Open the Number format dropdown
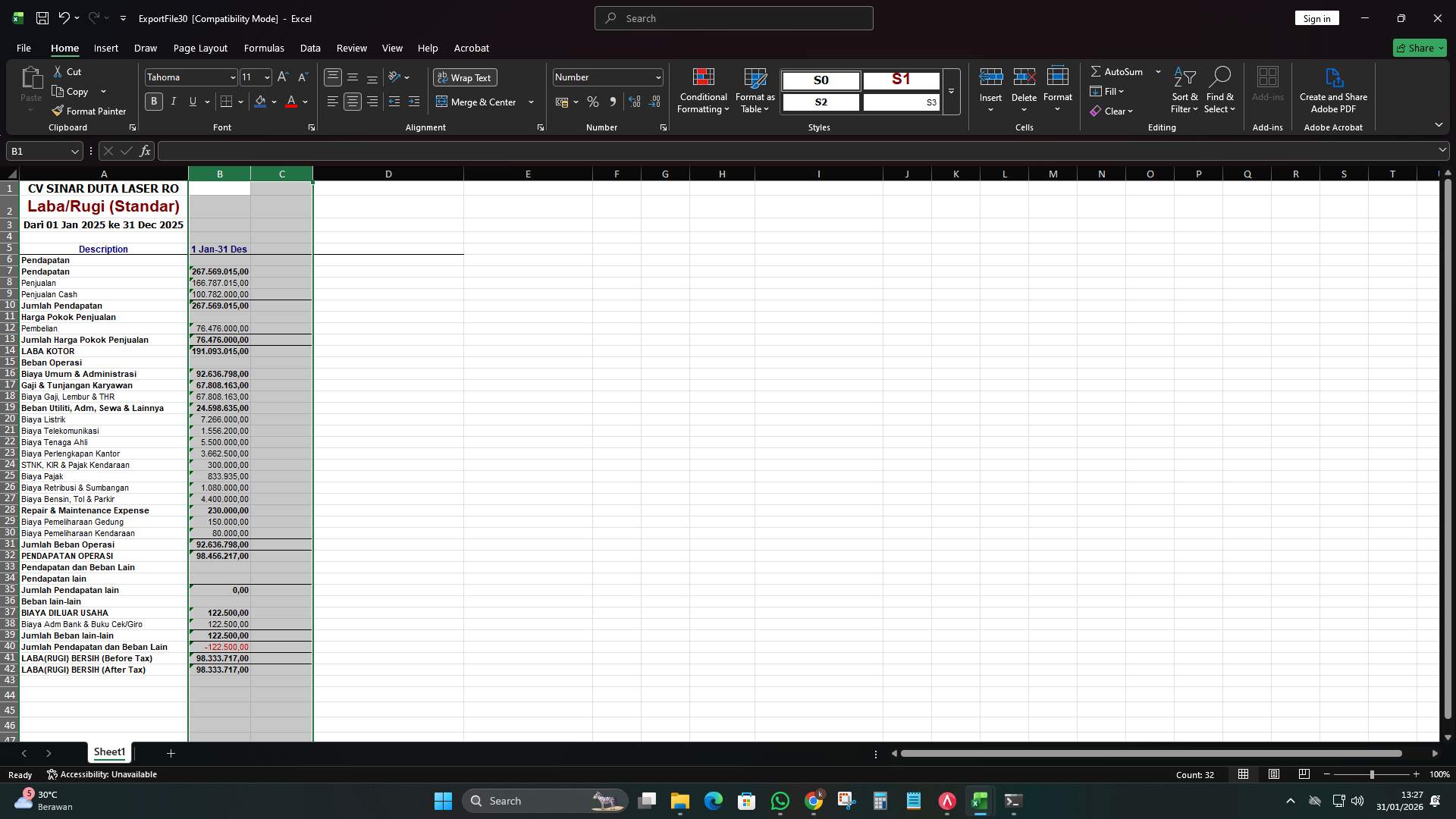Image resolution: width=1456 pixels, height=819 pixels. 655,77
